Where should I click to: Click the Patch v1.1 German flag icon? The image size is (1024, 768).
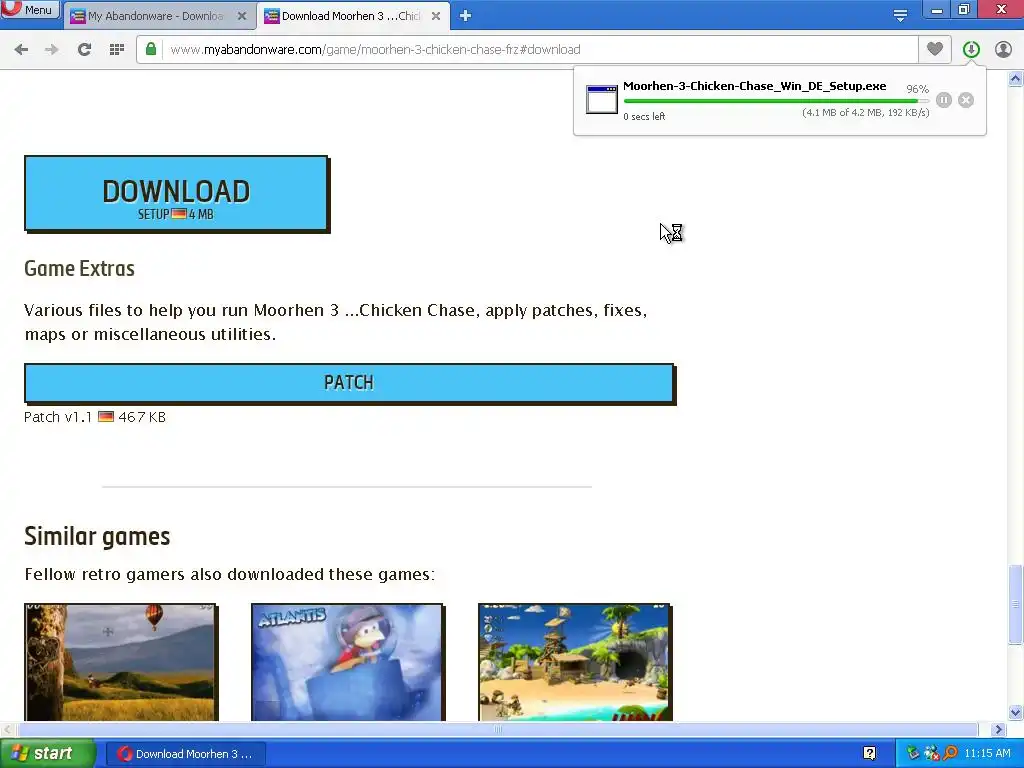106,417
